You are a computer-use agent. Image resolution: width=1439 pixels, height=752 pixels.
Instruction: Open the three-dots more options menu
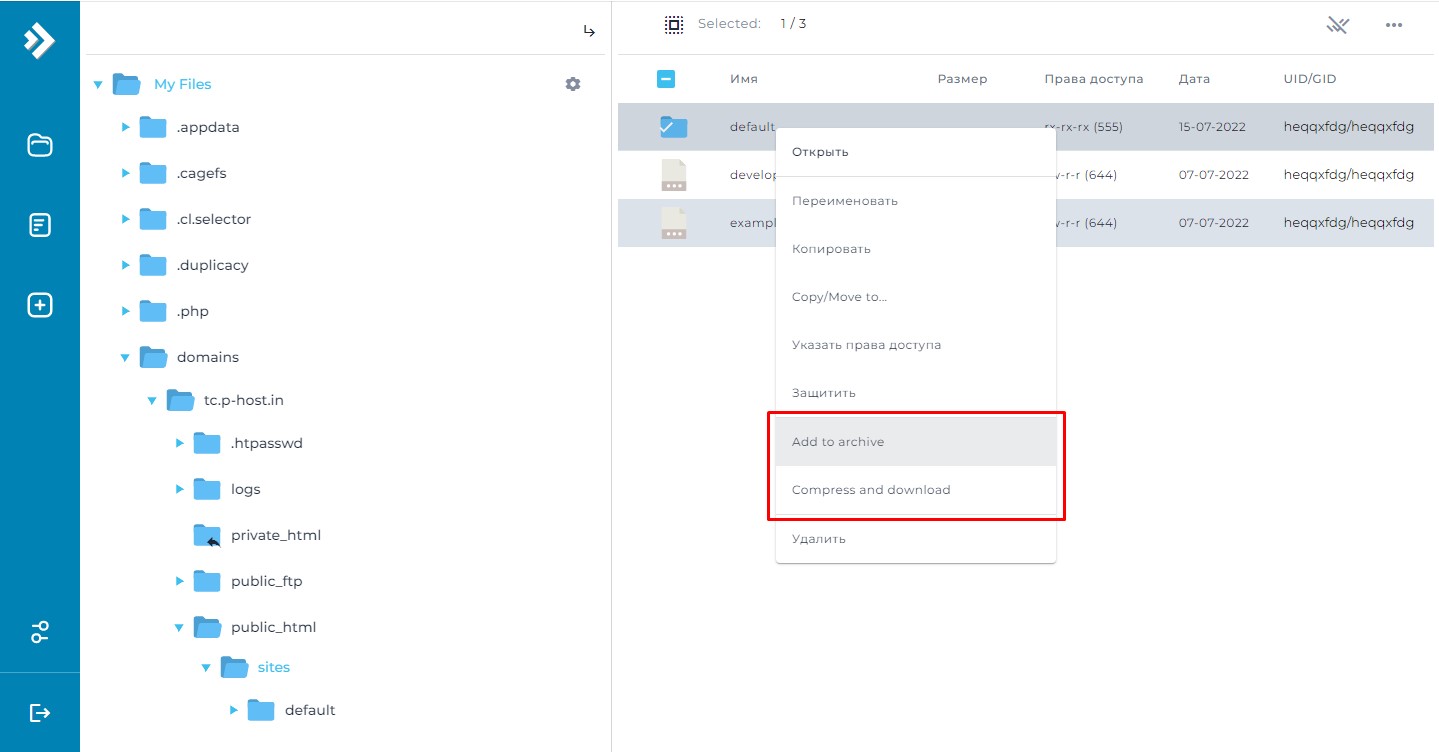click(1394, 25)
